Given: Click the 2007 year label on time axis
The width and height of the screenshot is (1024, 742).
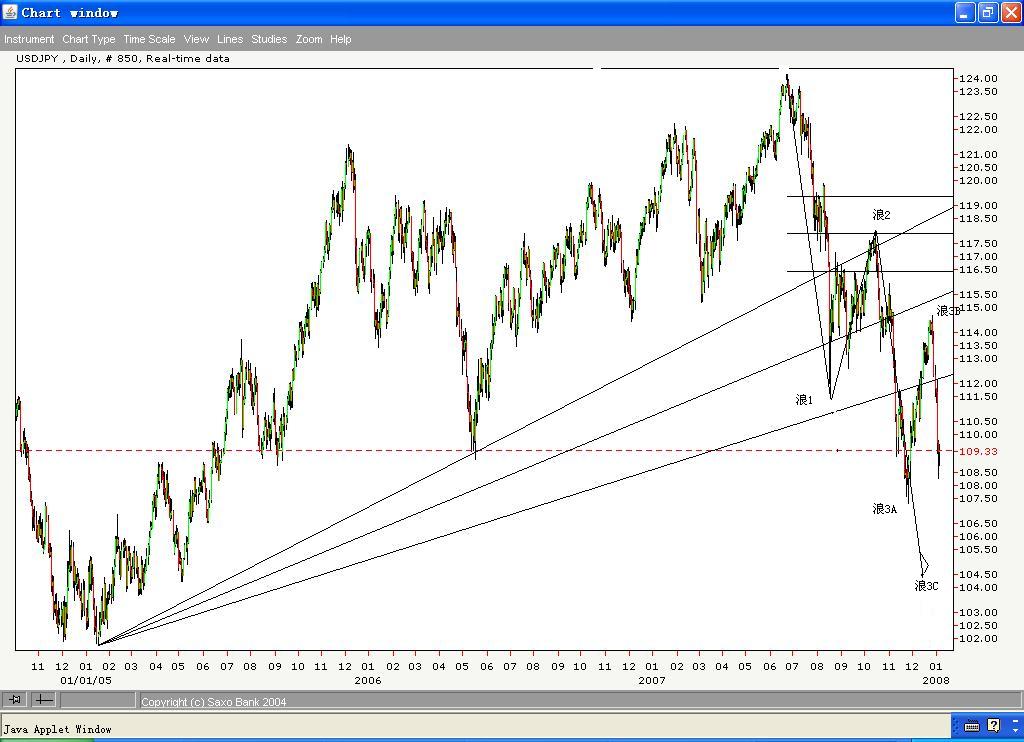Looking at the screenshot, I should pyautogui.click(x=652, y=680).
